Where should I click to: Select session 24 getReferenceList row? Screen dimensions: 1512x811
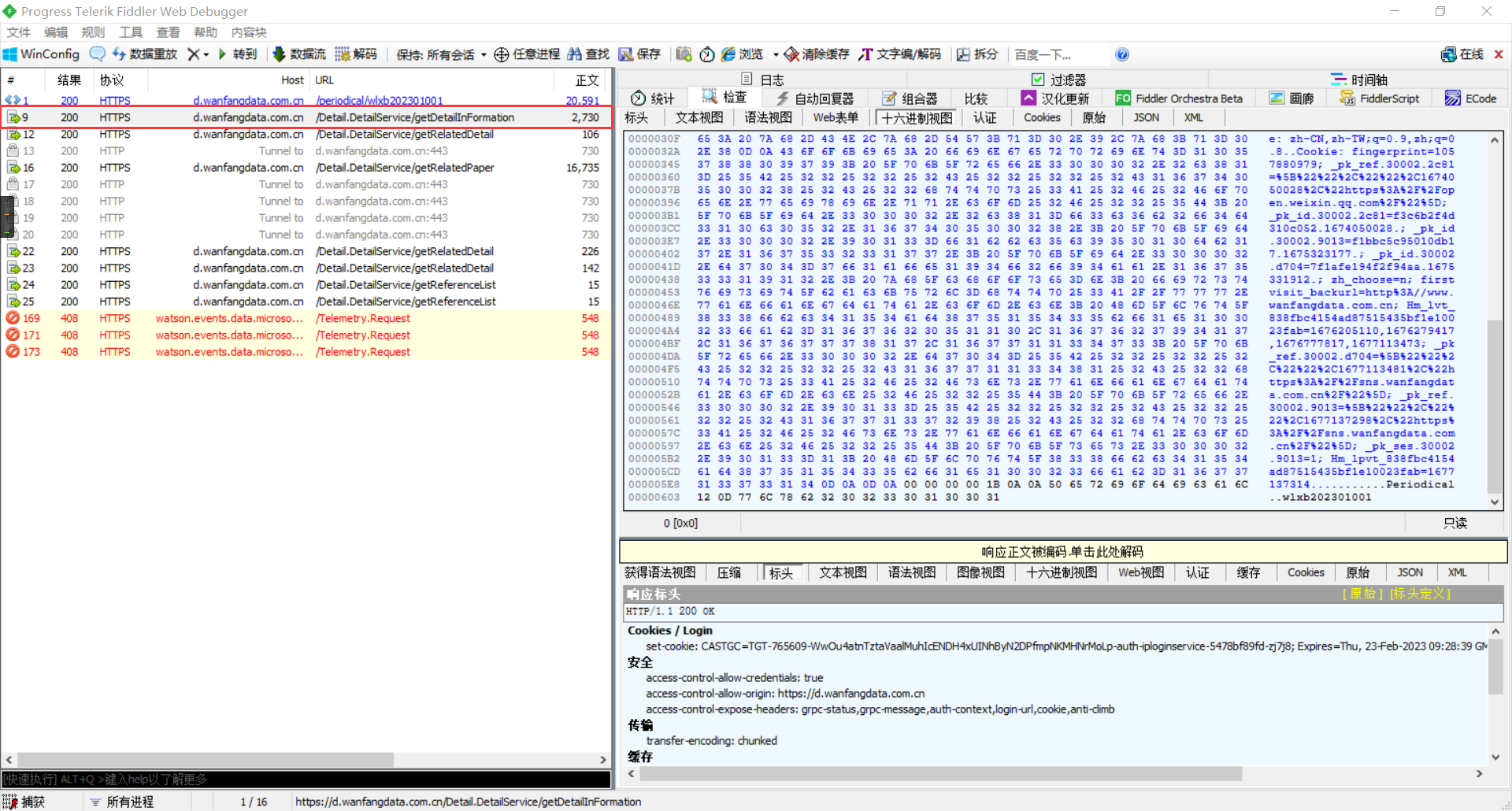point(306,285)
